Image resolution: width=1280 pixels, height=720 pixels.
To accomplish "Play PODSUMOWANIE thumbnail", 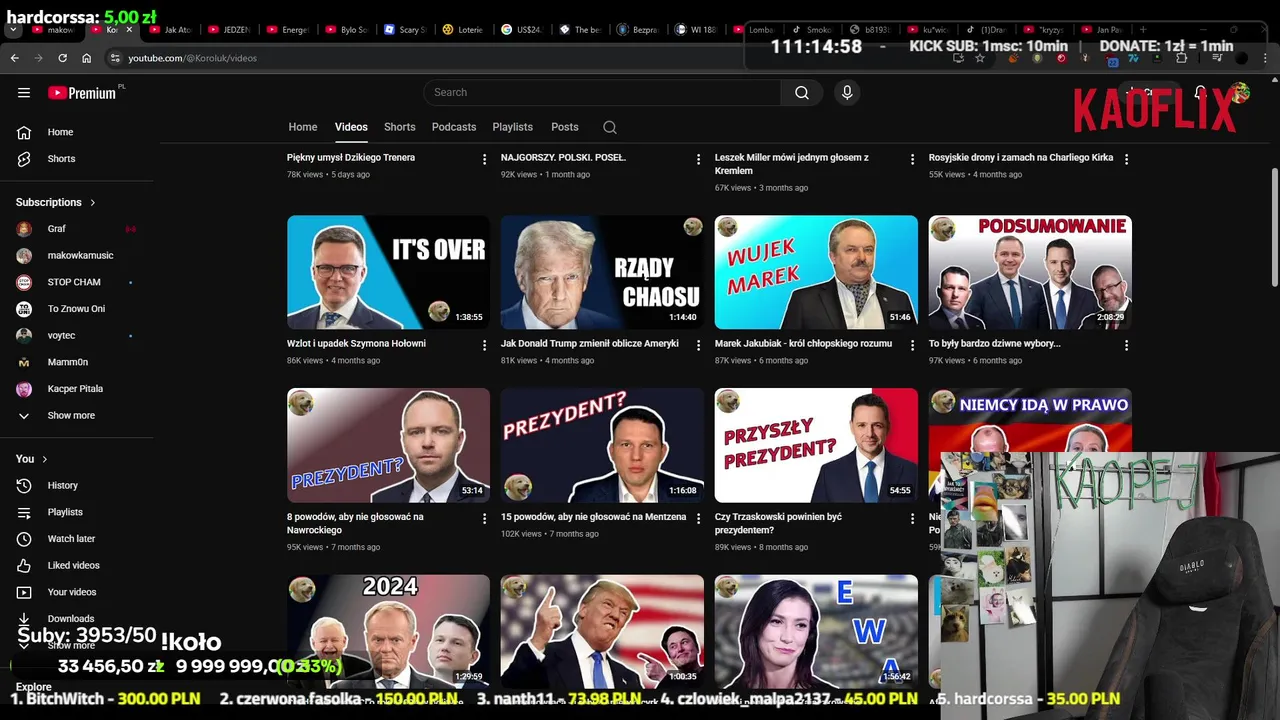I will click(1030, 272).
